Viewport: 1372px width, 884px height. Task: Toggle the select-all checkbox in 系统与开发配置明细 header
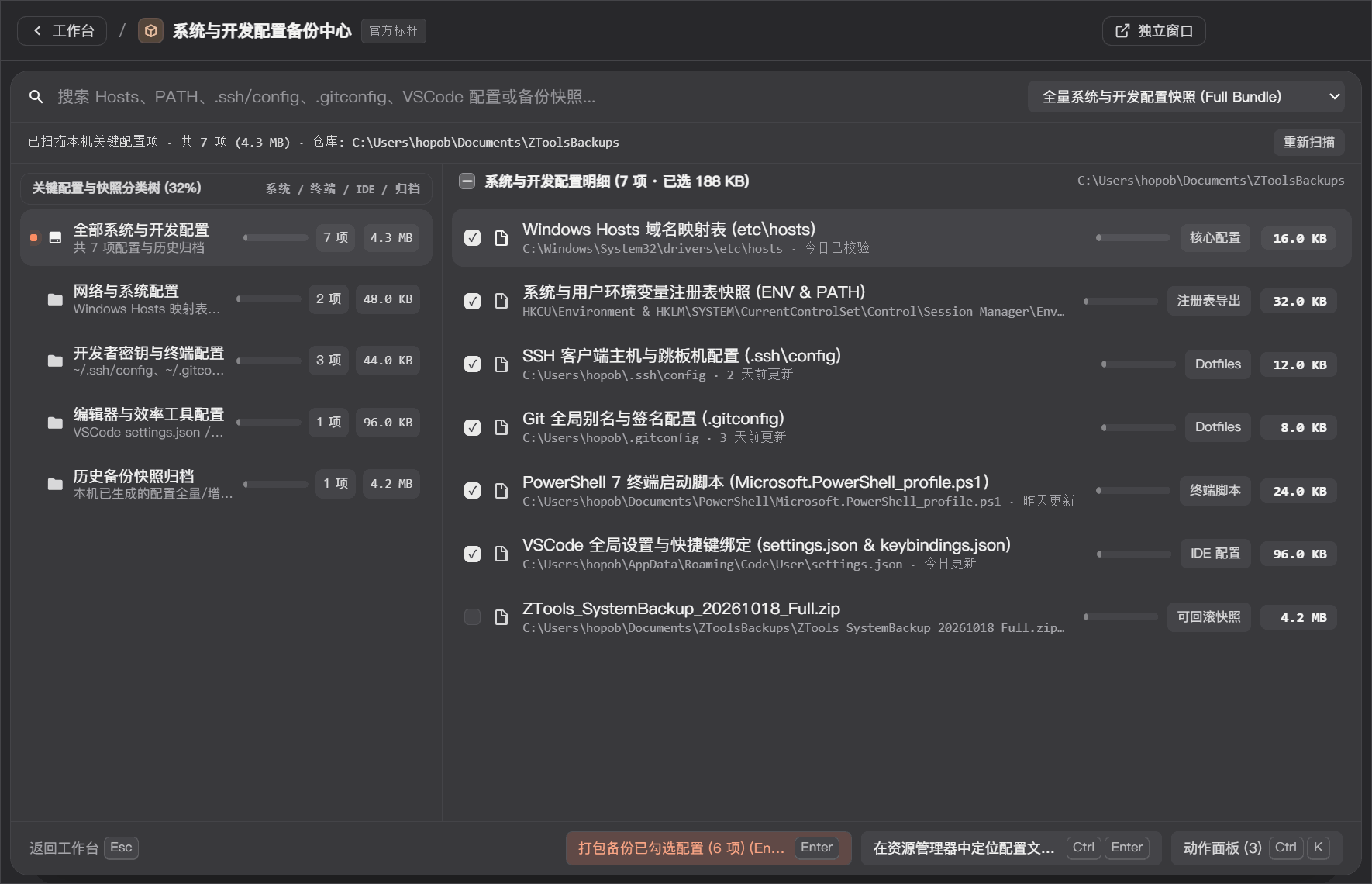point(467,181)
